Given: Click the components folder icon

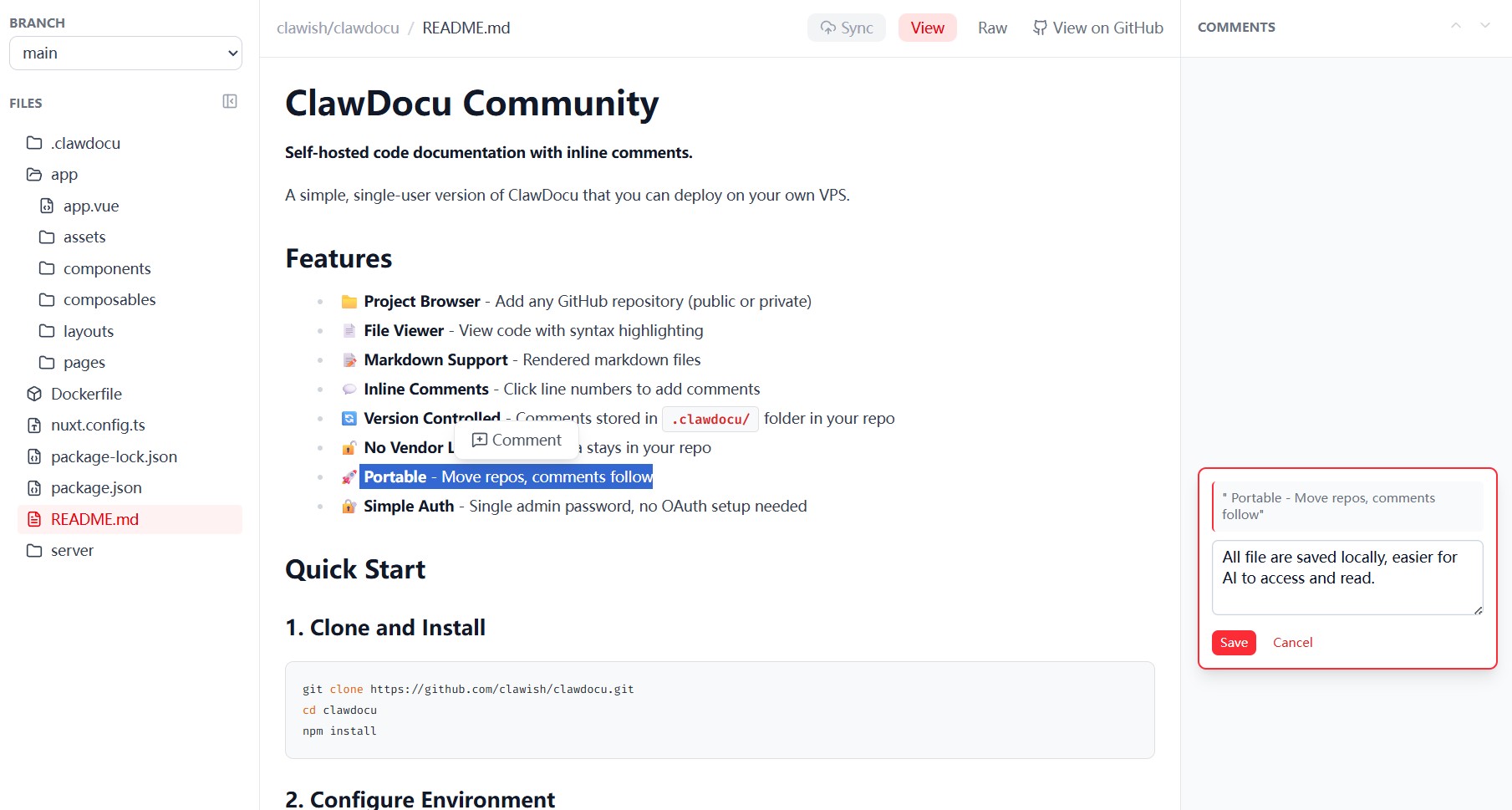Looking at the screenshot, I should (x=47, y=268).
